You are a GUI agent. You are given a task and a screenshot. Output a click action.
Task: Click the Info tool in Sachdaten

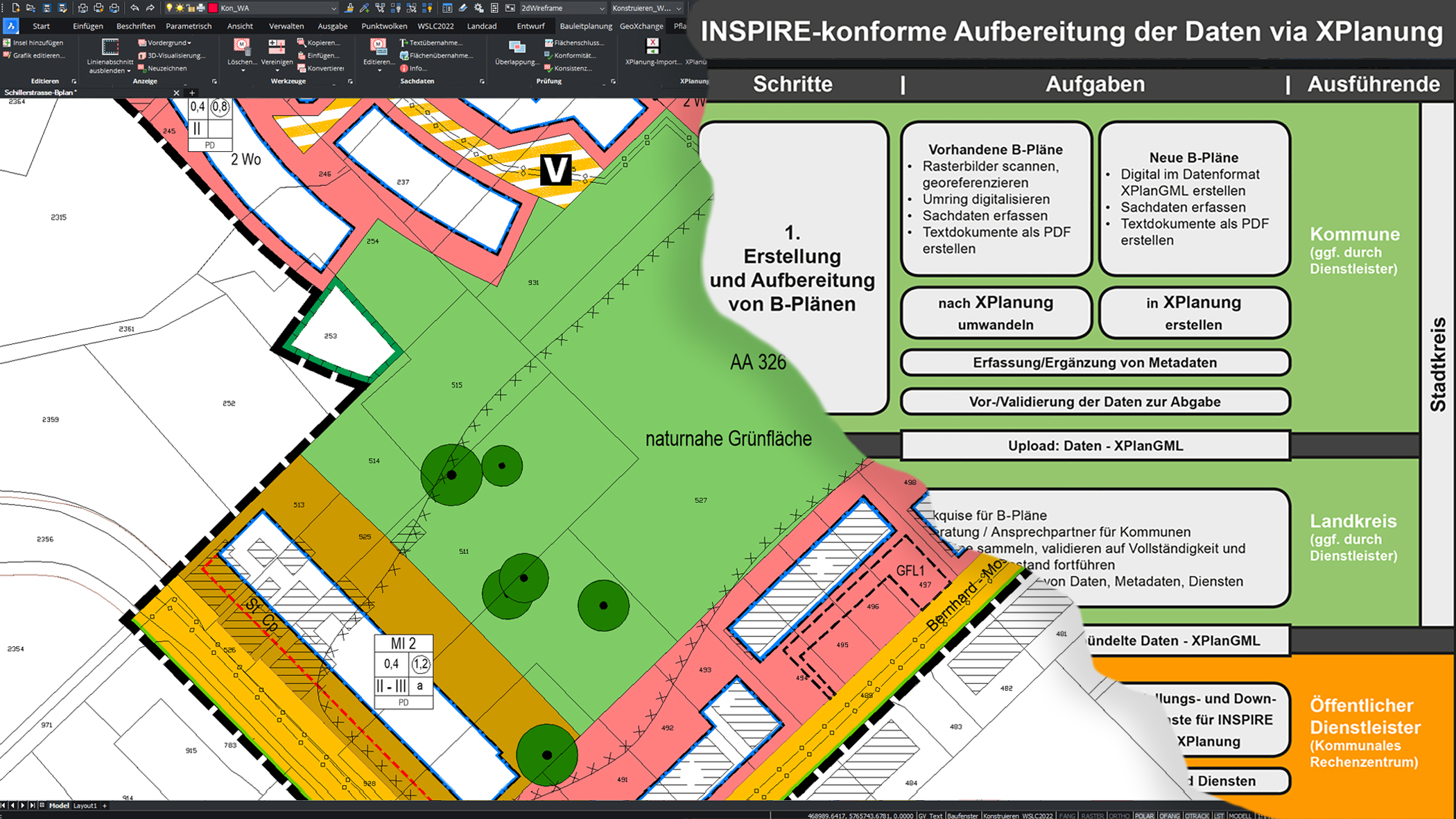tap(413, 68)
